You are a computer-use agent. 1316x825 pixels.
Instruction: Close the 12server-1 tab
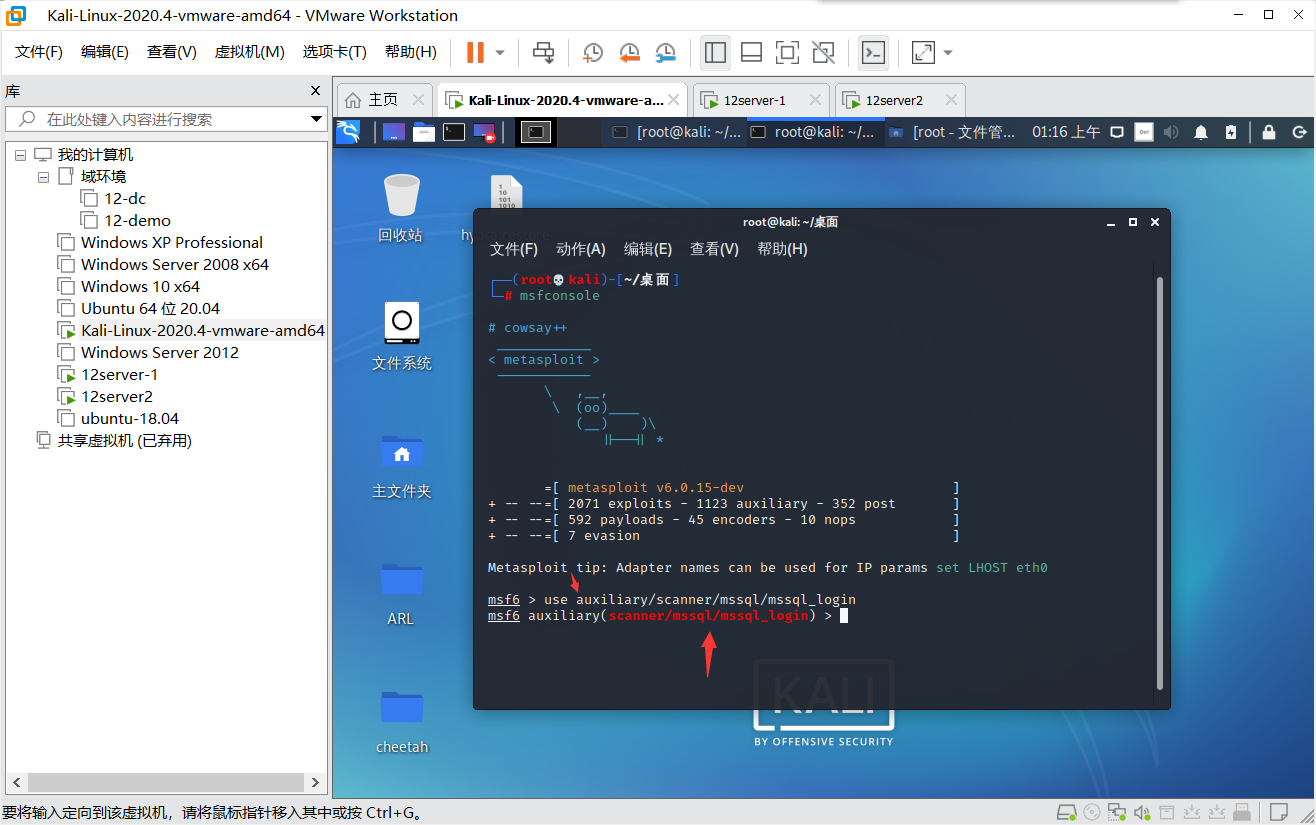[814, 100]
